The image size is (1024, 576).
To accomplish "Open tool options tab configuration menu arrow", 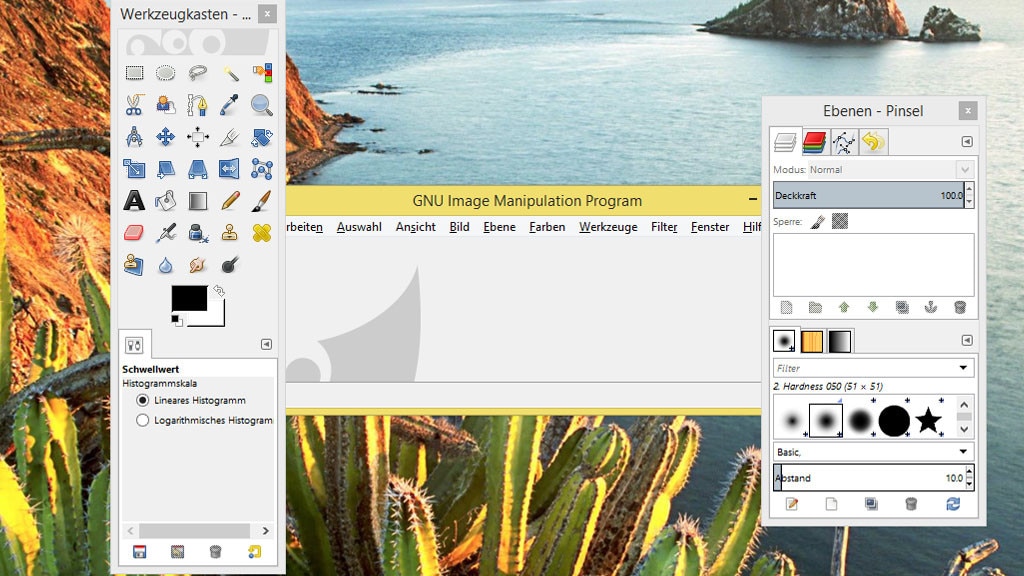I will (x=266, y=344).
